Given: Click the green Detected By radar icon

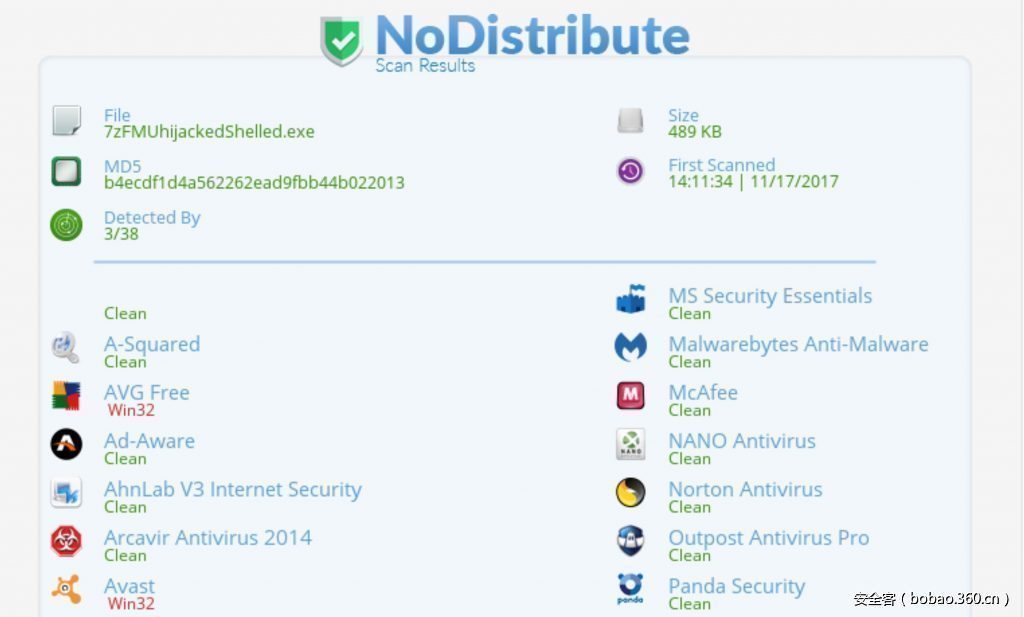Looking at the screenshot, I should 66,225.
